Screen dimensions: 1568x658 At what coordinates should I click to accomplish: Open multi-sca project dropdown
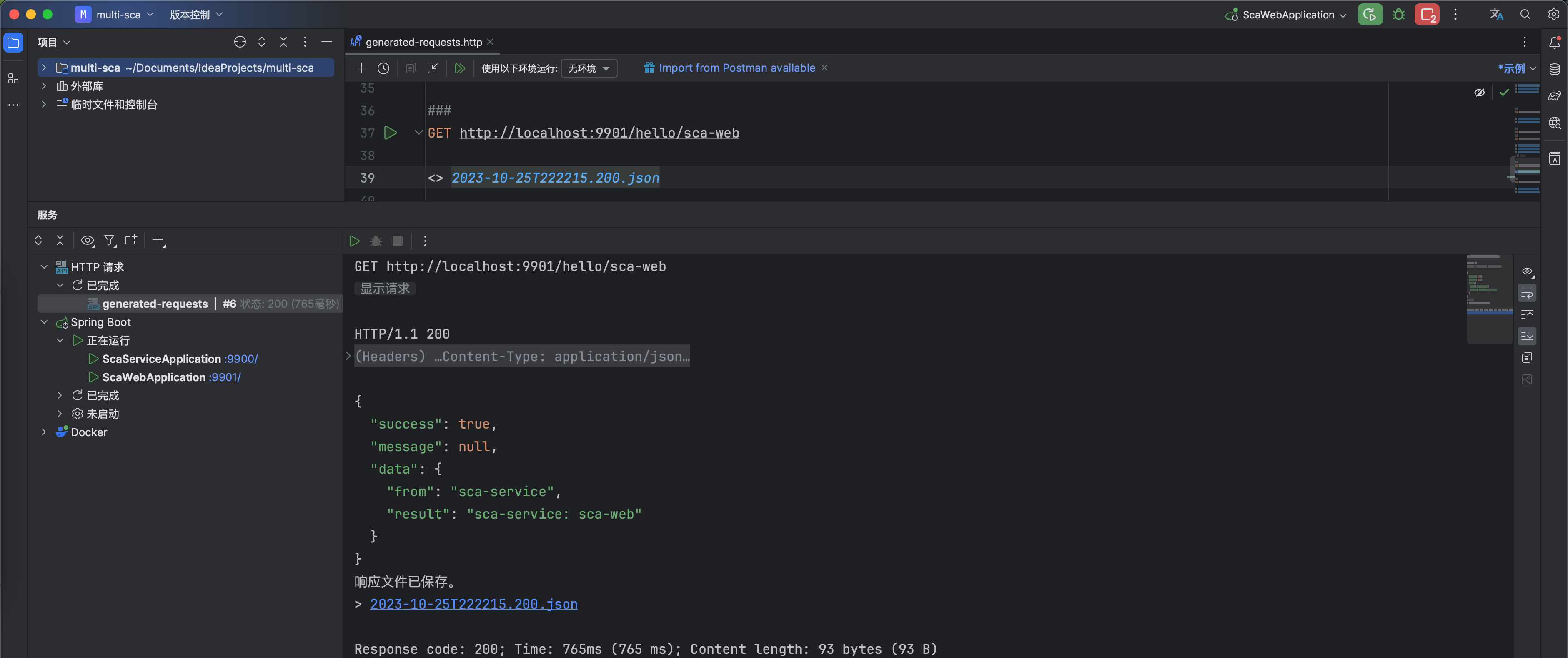(x=115, y=15)
